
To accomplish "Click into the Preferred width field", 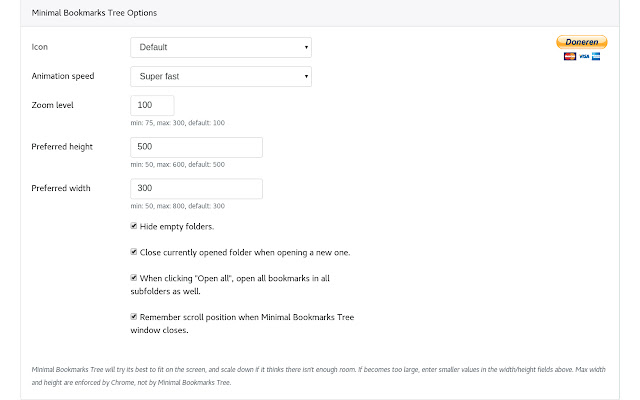I will 196,189.
